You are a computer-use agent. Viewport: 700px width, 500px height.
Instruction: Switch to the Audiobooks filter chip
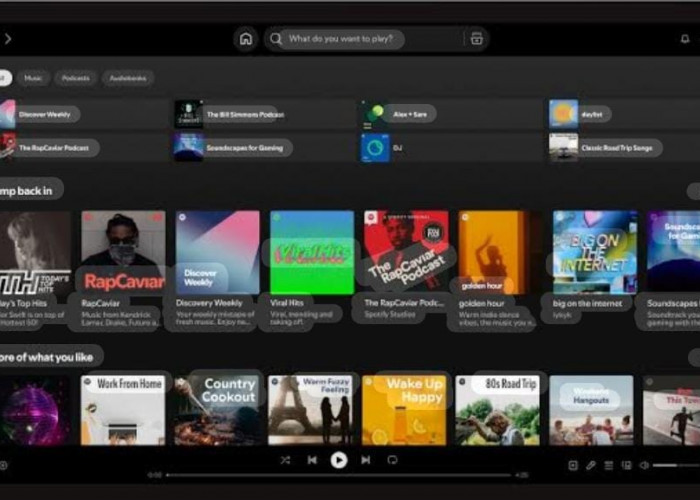127,78
